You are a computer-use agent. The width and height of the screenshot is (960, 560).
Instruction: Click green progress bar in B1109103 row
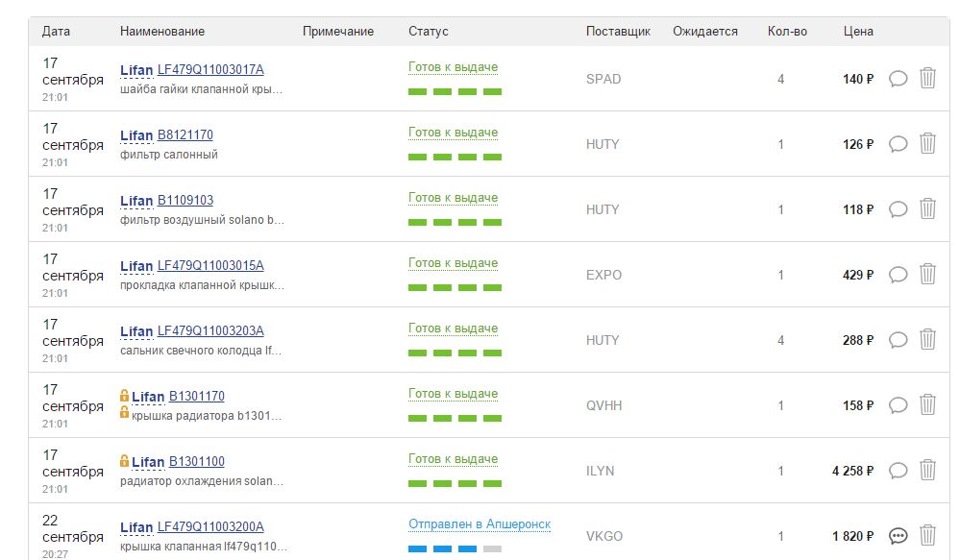[455, 222]
